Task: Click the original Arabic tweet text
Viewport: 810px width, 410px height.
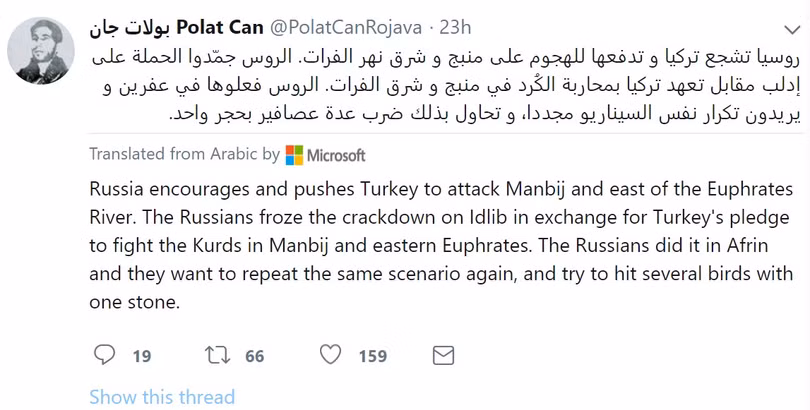Action: click(x=450, y=82)
